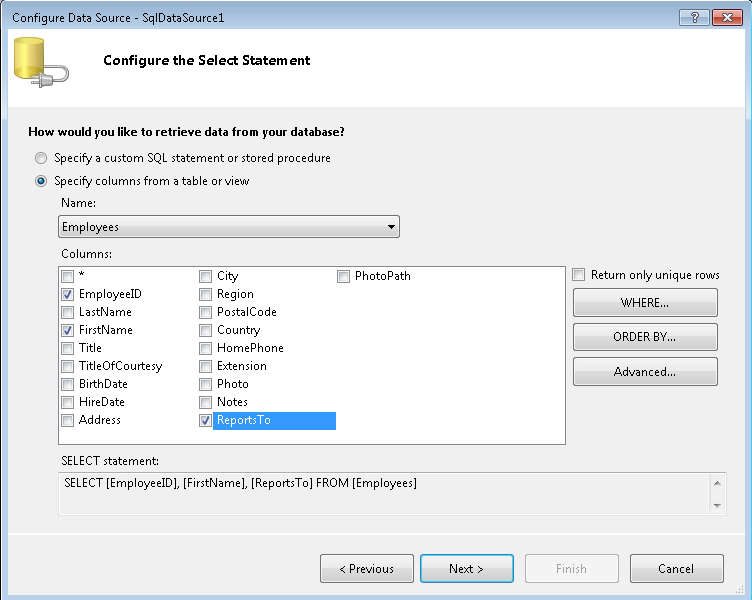Check the HomePhone column

205,348
